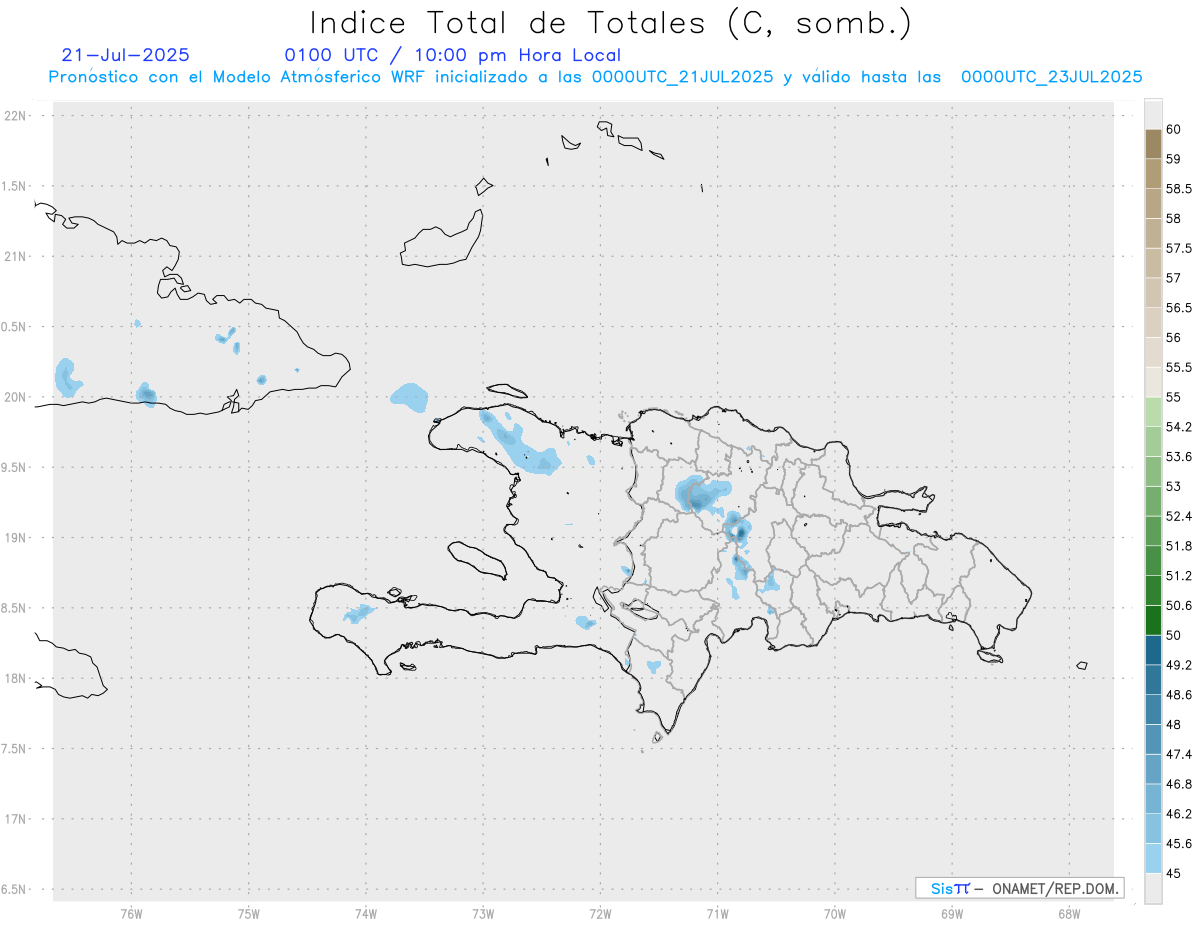
Task: Click "0100 UTC / 10:00 pm Hora Local" text
Action: pyautogui.click(x=453, y=55)
